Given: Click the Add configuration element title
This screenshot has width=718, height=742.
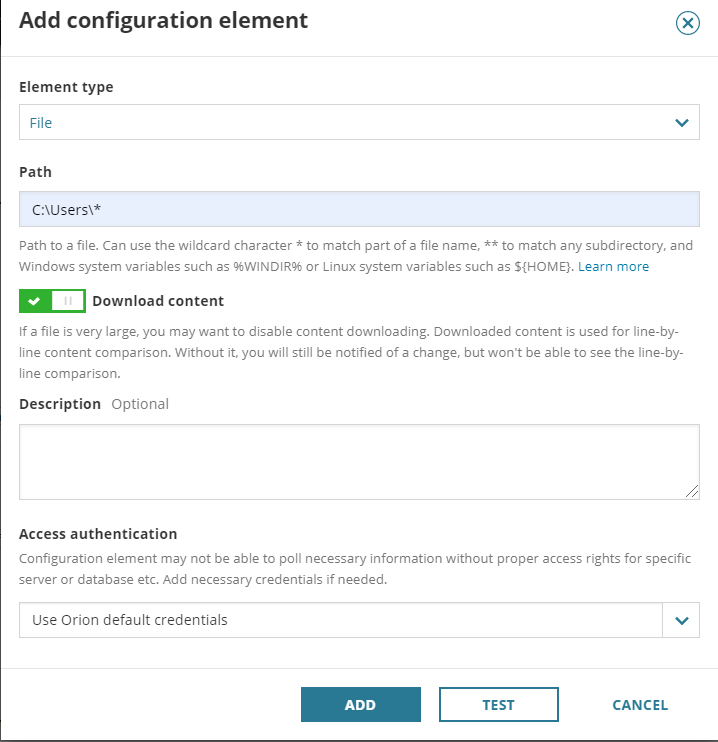Looking at the screenshot, I should 164,21.
